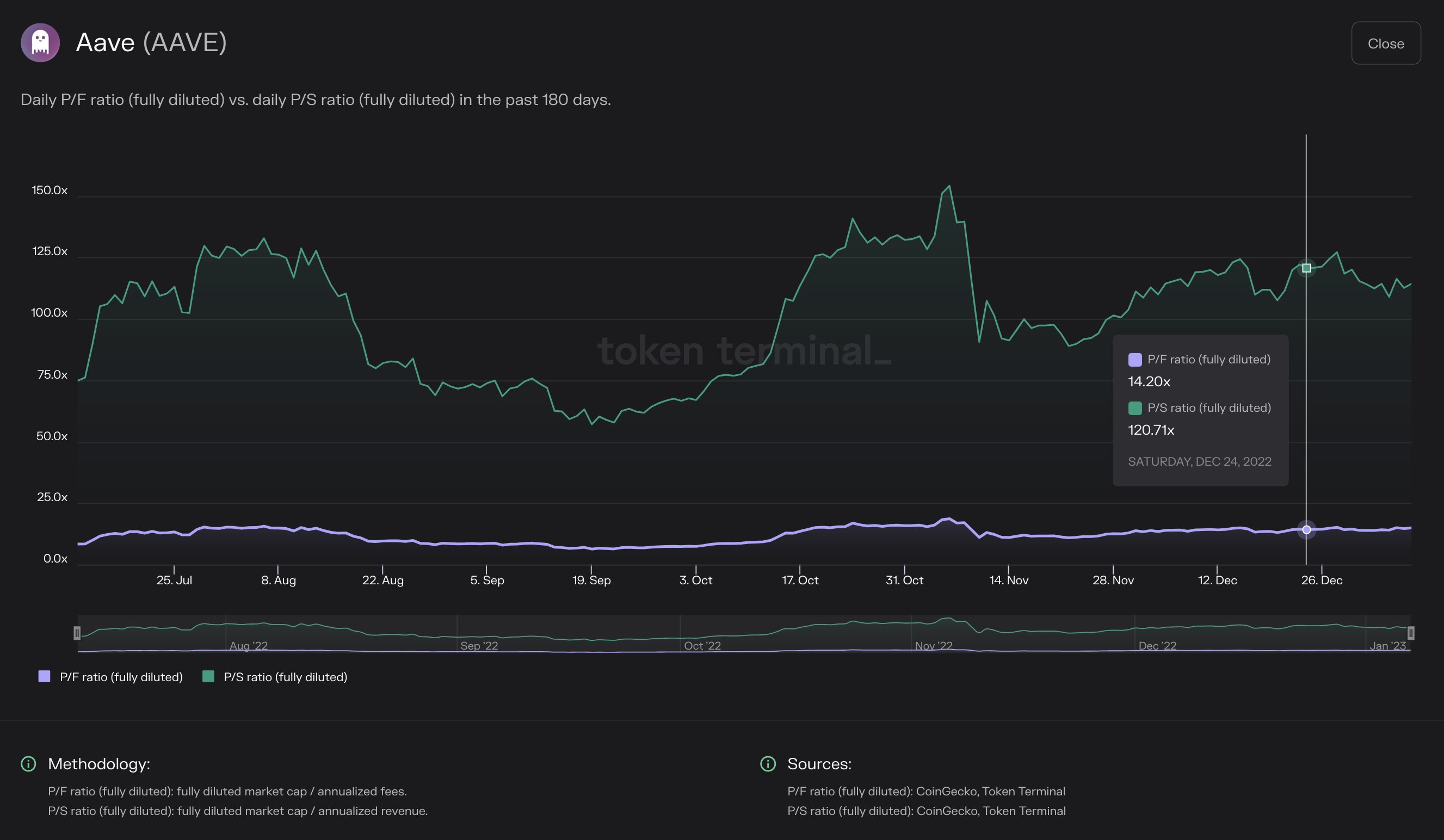Viewport: 1444px width, 840px height.
Task: Click the purple P/F legend swatch
Action: click(x=44, y=676)
